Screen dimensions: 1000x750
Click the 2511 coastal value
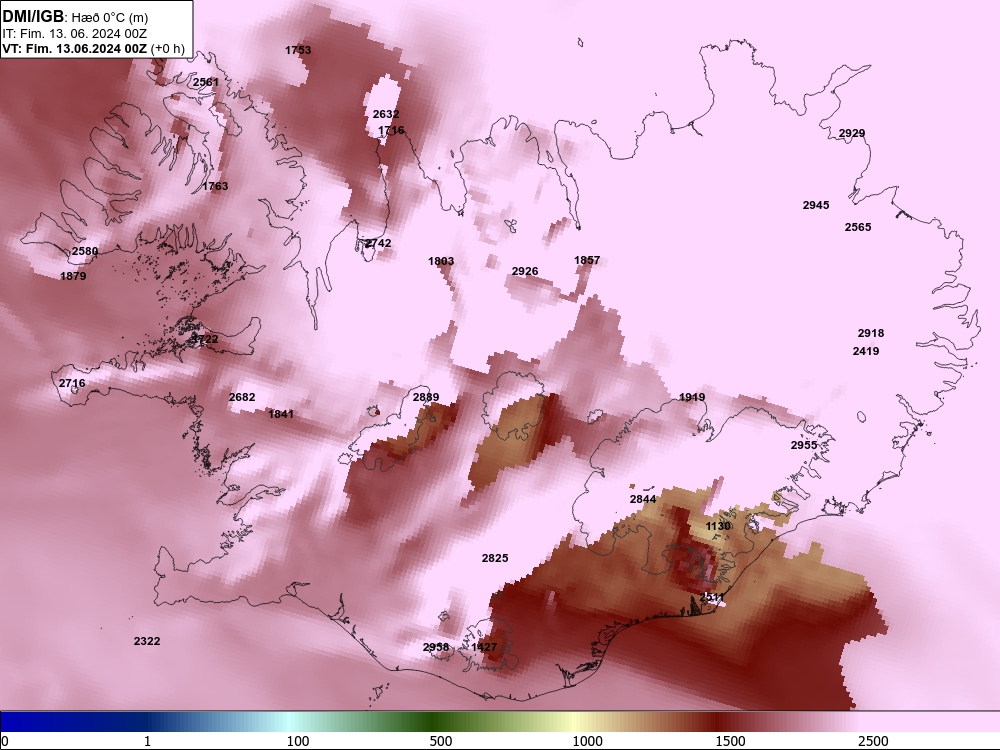[712, 598]
